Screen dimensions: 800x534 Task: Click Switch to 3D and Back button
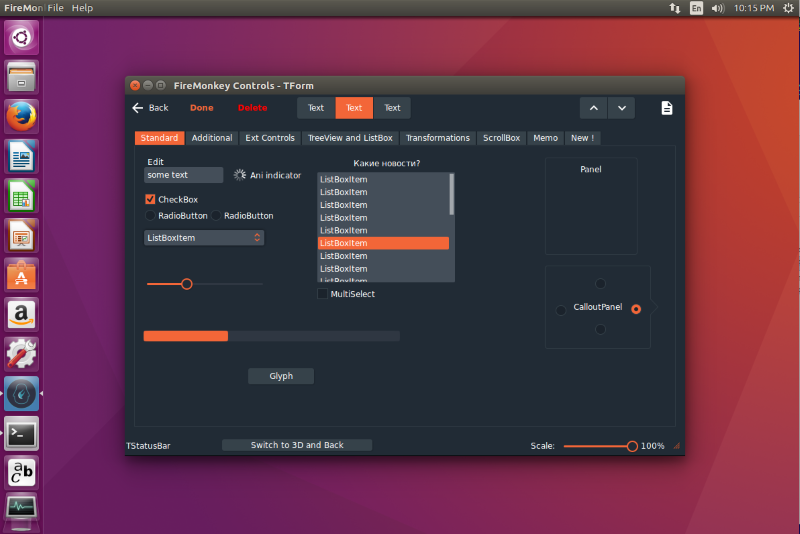[296, 445]
